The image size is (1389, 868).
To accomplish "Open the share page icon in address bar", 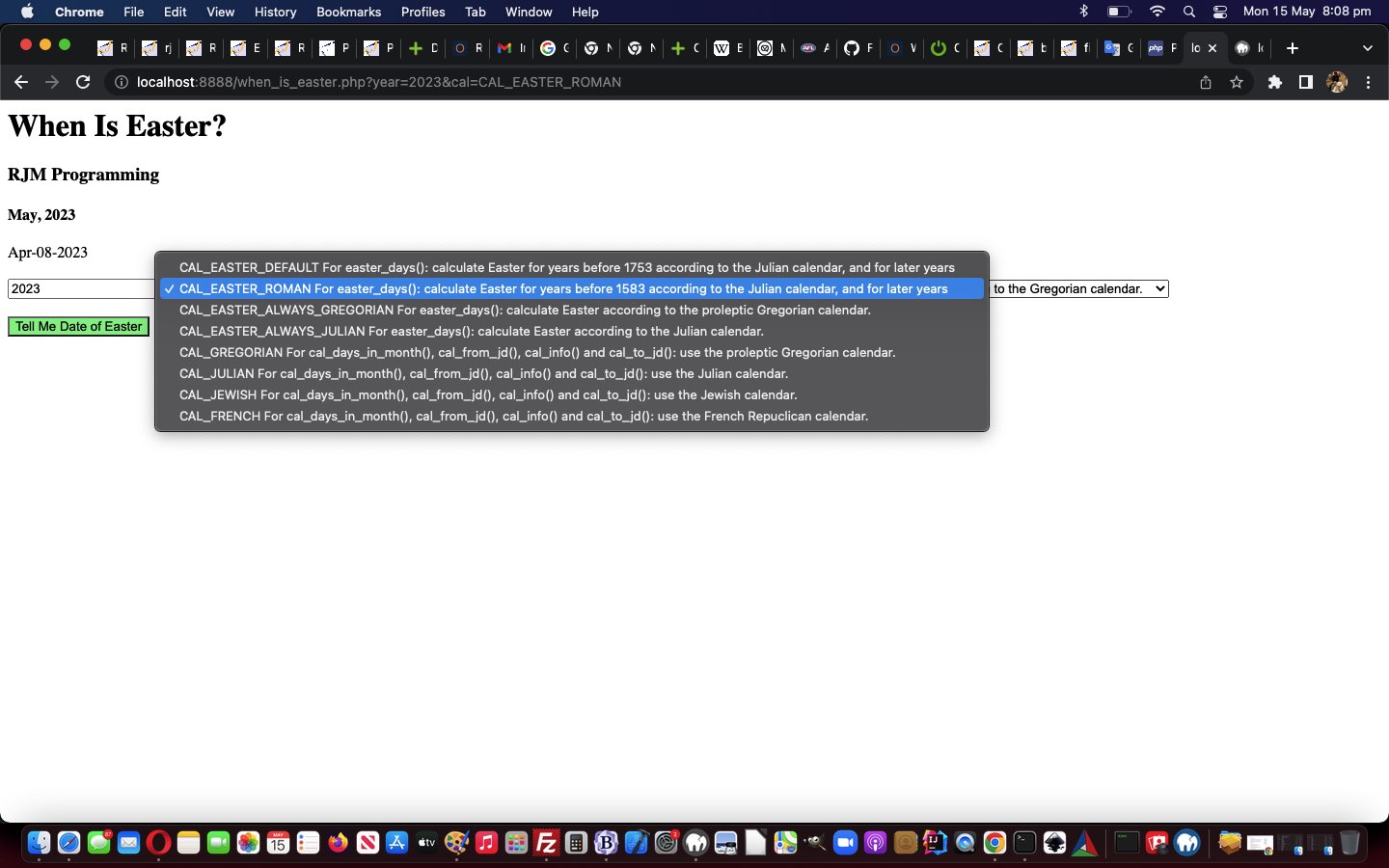I will 1206,82.
